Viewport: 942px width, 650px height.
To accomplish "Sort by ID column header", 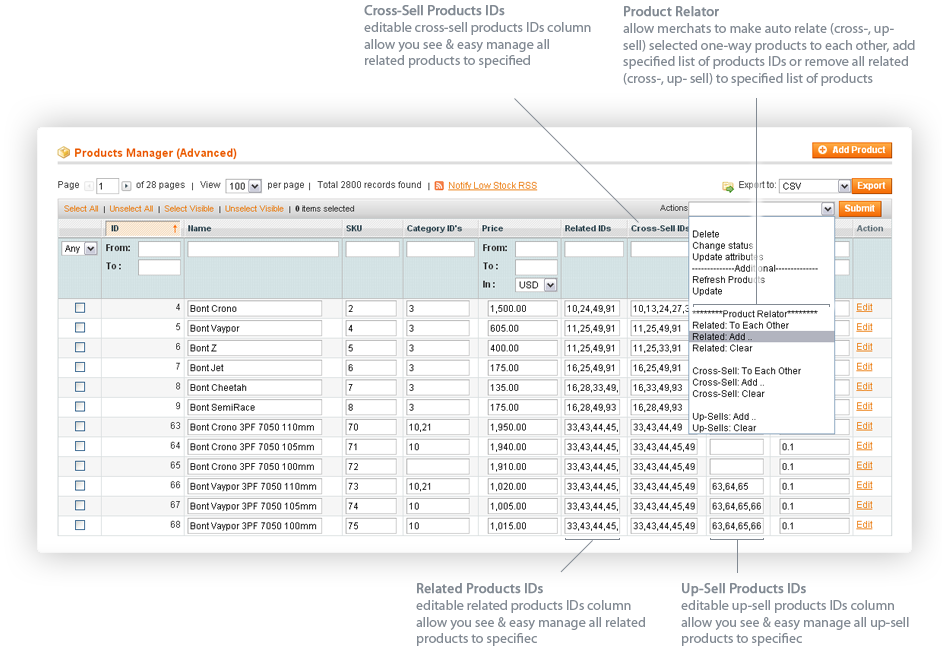I will [x=142, y=229].
